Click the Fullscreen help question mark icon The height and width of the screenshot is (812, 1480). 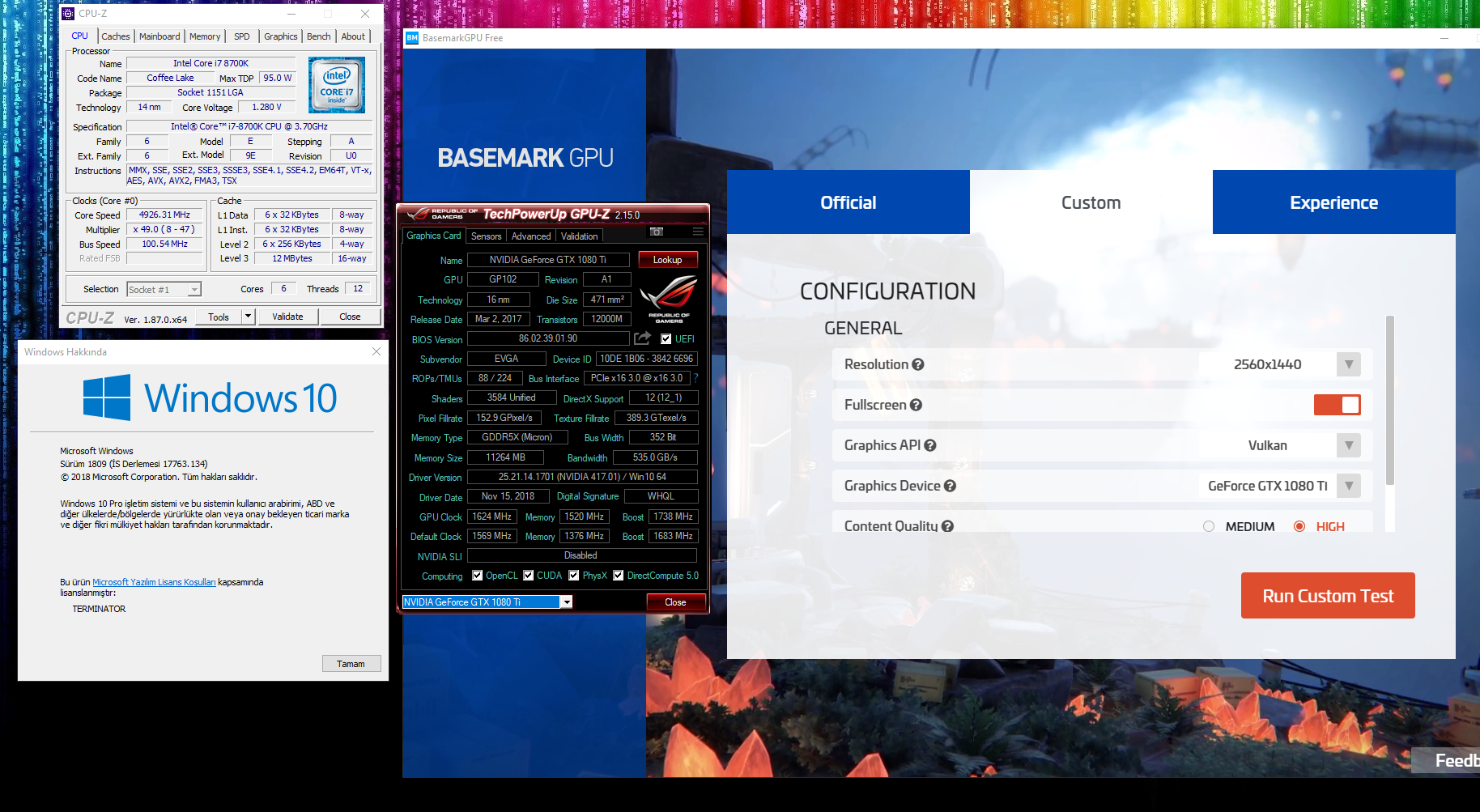(916, 405)
